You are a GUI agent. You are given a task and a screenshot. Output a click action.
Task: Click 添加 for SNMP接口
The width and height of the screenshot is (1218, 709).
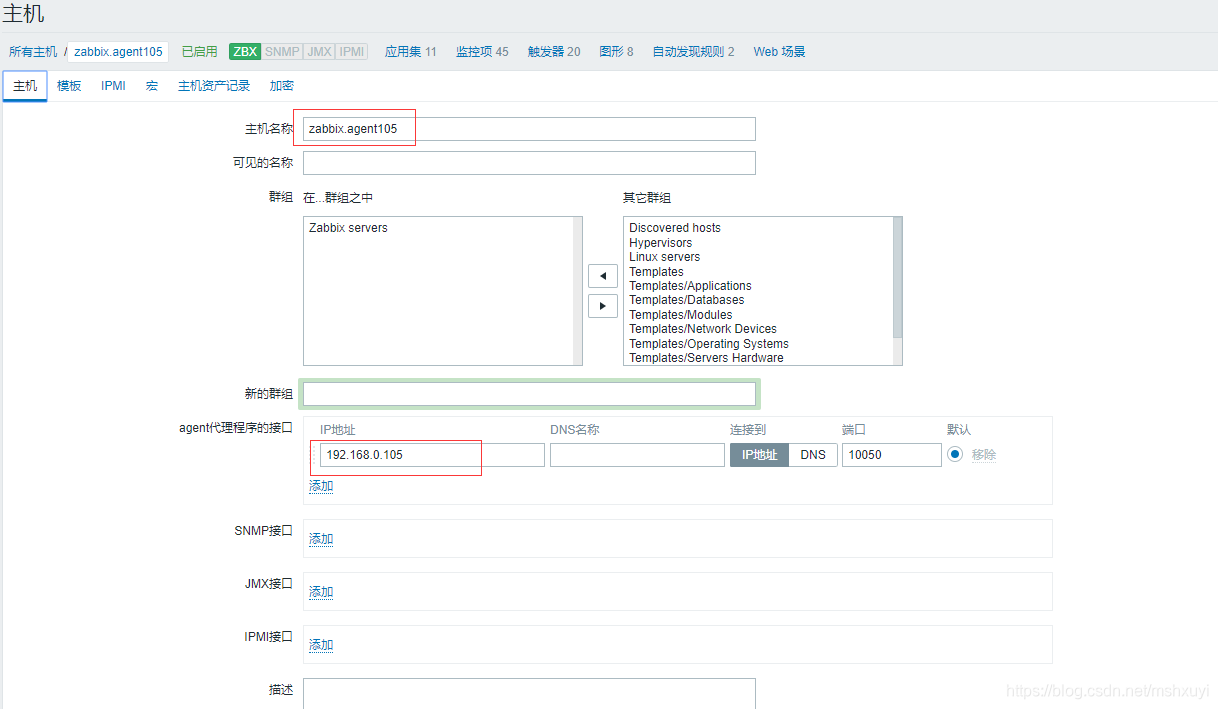click(x=321, y=539)
